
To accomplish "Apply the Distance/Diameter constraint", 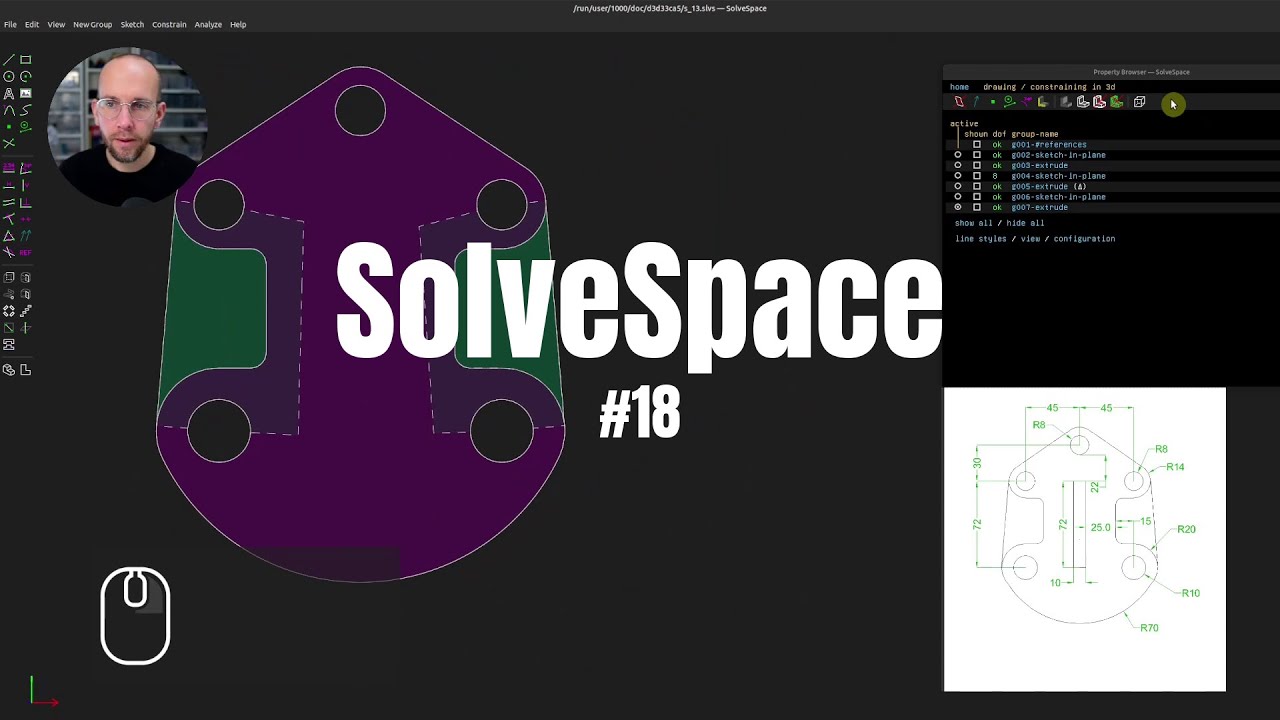I will pos(9,167).
